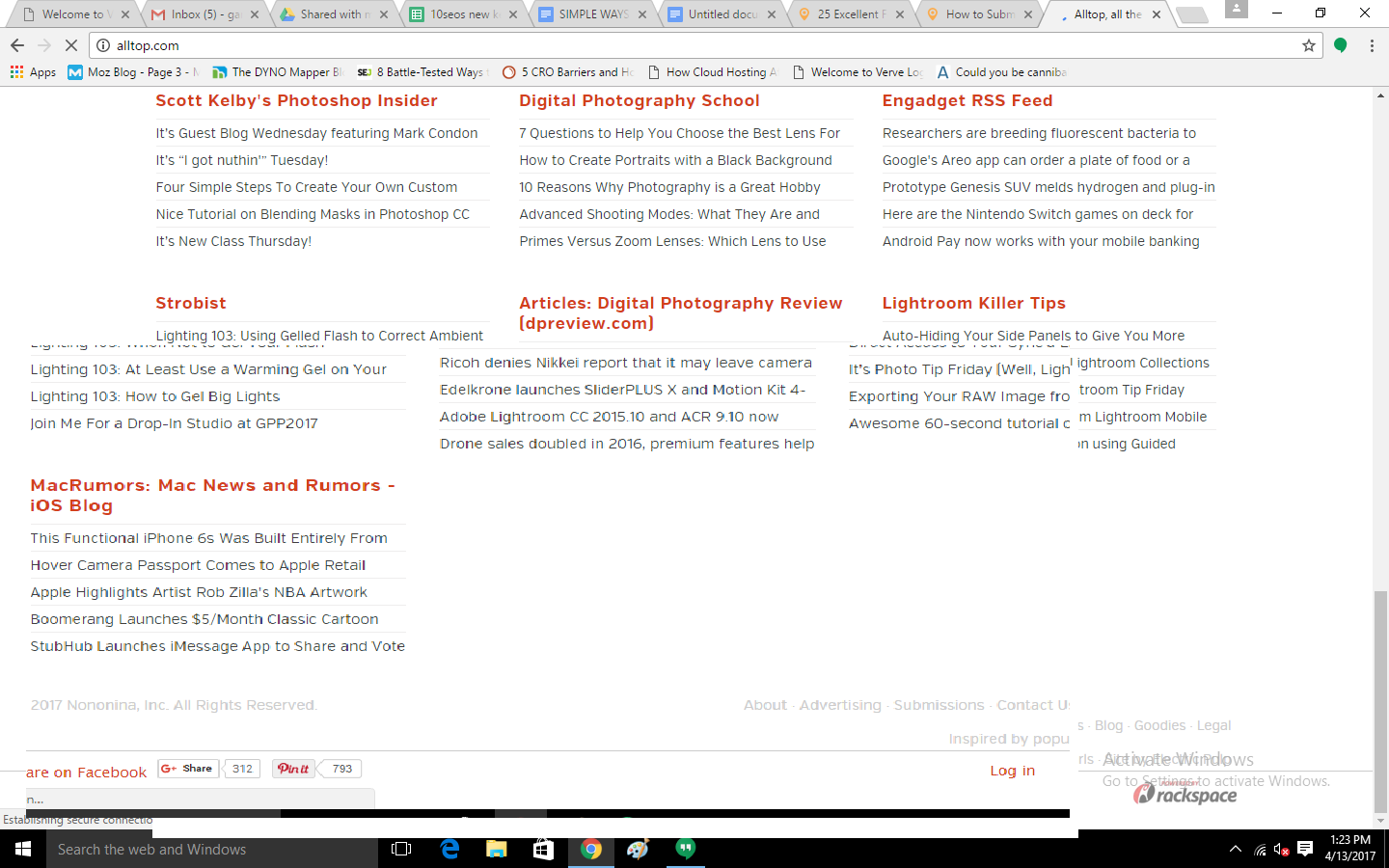Image resolution: width=1389 pixels, height=868 pixels.
Task: Open File Explorer from the taskbar
Action: pos(496,849)
